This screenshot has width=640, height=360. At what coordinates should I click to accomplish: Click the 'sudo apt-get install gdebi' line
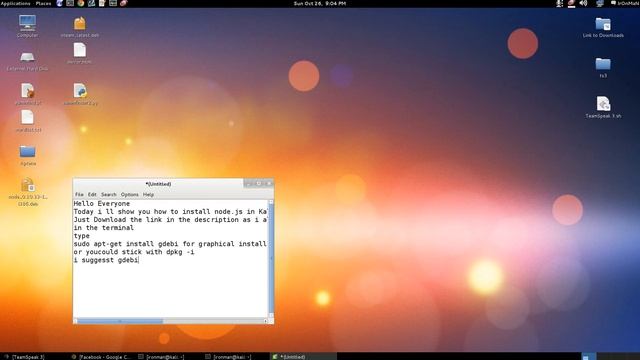pos(170,244)
